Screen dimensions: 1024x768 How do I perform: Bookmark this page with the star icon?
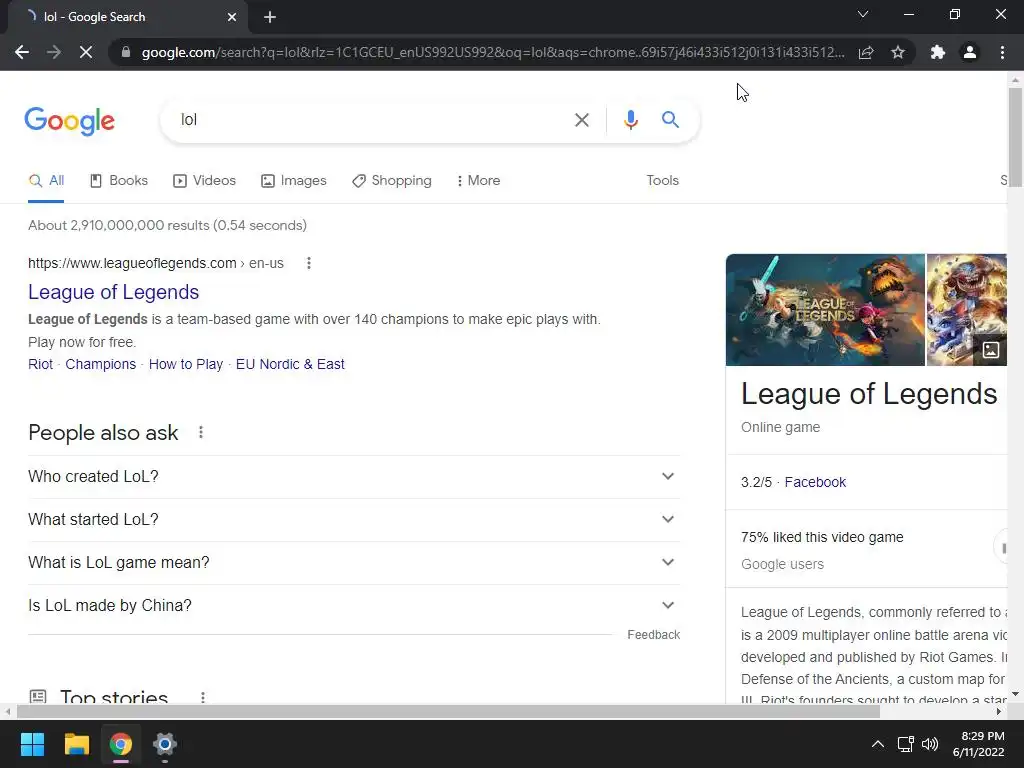[x=898, y=52]
